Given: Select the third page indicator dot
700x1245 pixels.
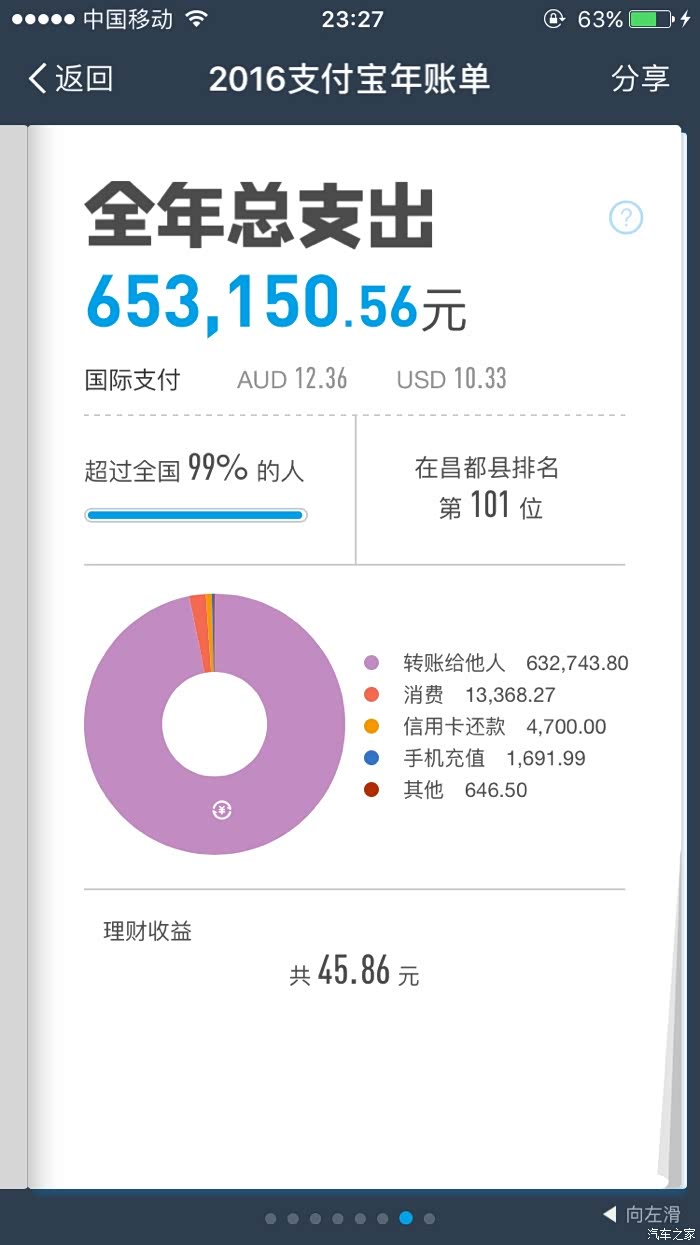Looking at the screenshot, I should point(316,1218).
